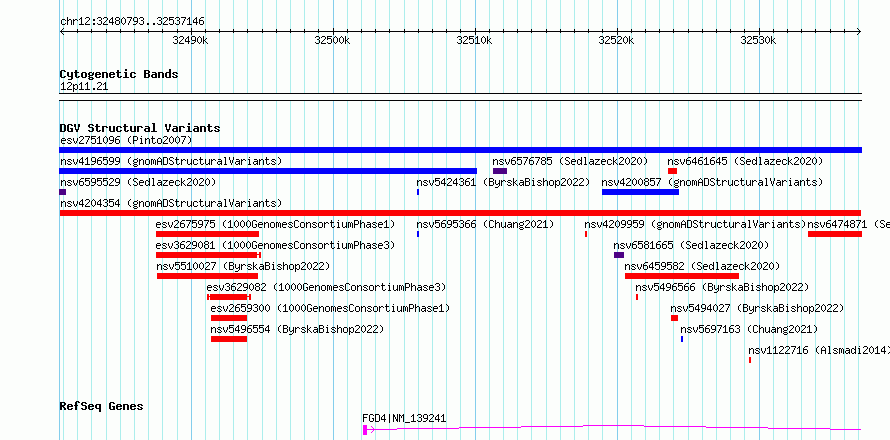This screenshot has height=440, width=890.
Task: Open esv3629081 1000GenomesConsortiumPhase3 label
Action: (x=275, y=245)
